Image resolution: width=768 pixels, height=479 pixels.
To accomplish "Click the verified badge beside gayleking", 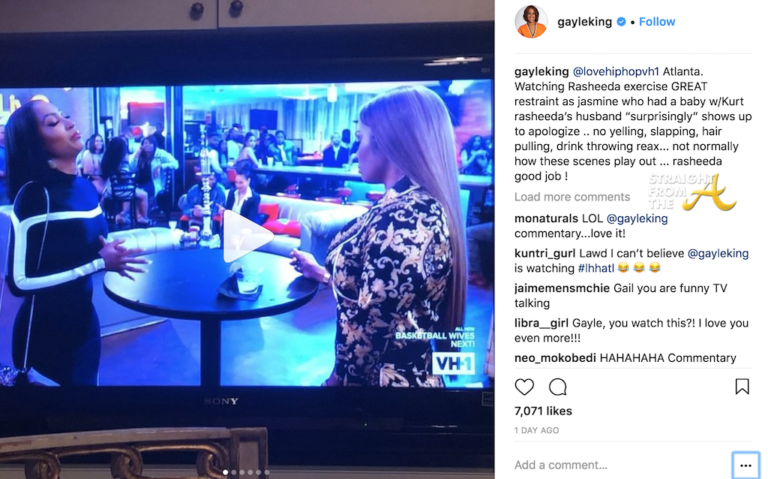I will coord(621,22).
